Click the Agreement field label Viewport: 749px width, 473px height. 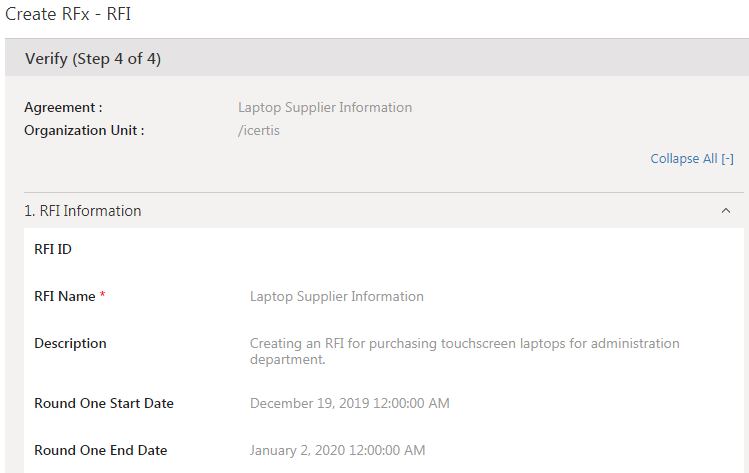(63, 107)
